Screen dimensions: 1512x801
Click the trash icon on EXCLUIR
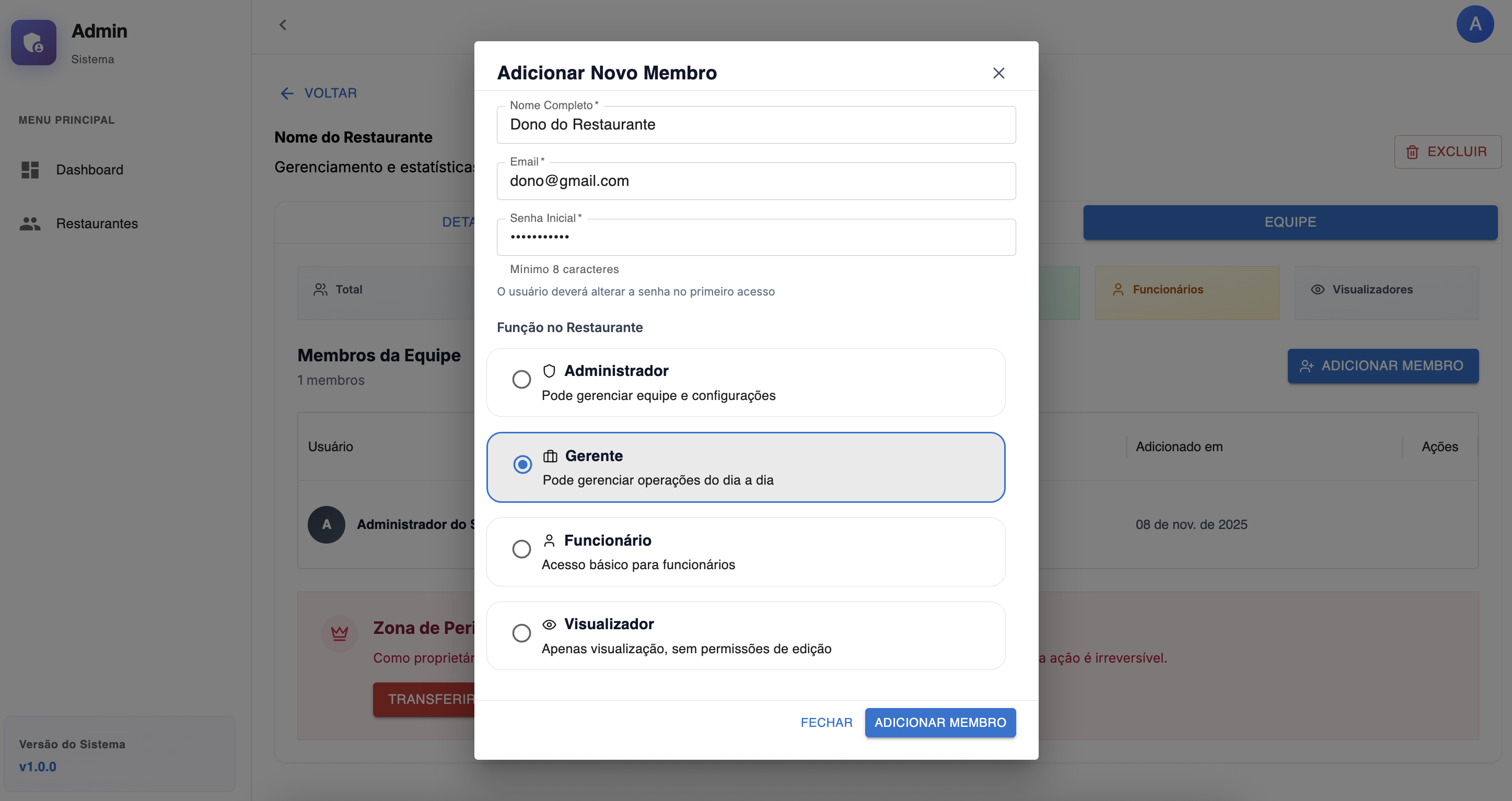[x=1412, y=152]
